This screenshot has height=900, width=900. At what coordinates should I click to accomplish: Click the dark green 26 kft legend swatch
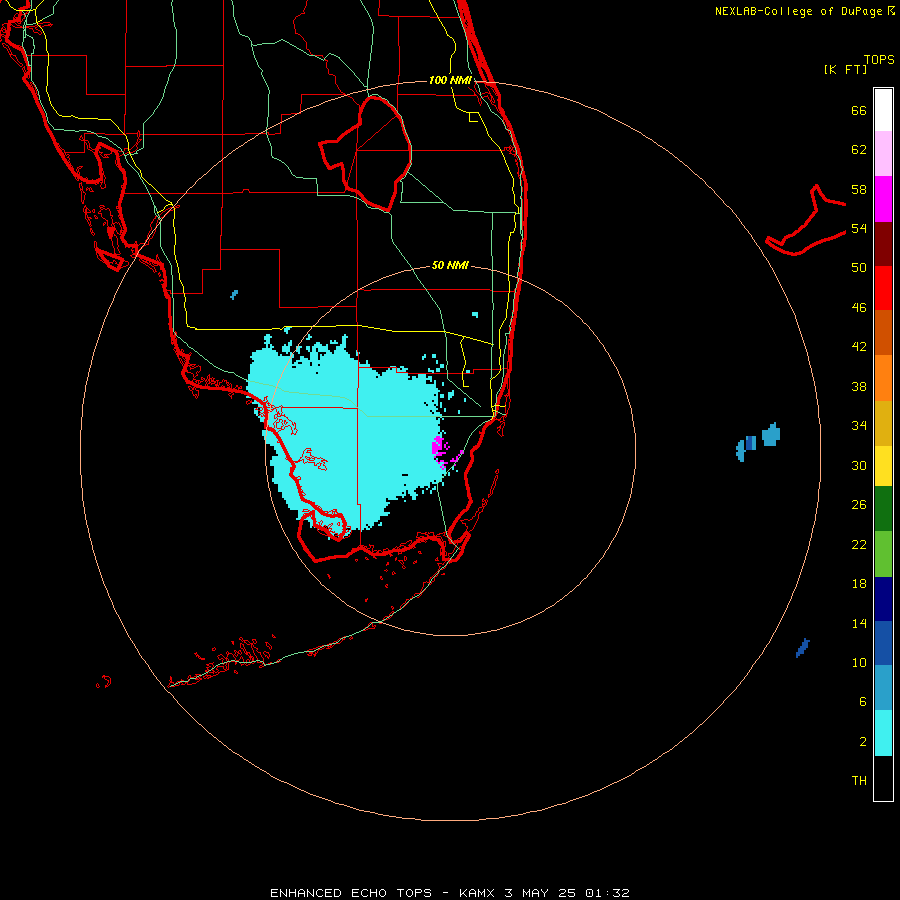click(883, 509)
